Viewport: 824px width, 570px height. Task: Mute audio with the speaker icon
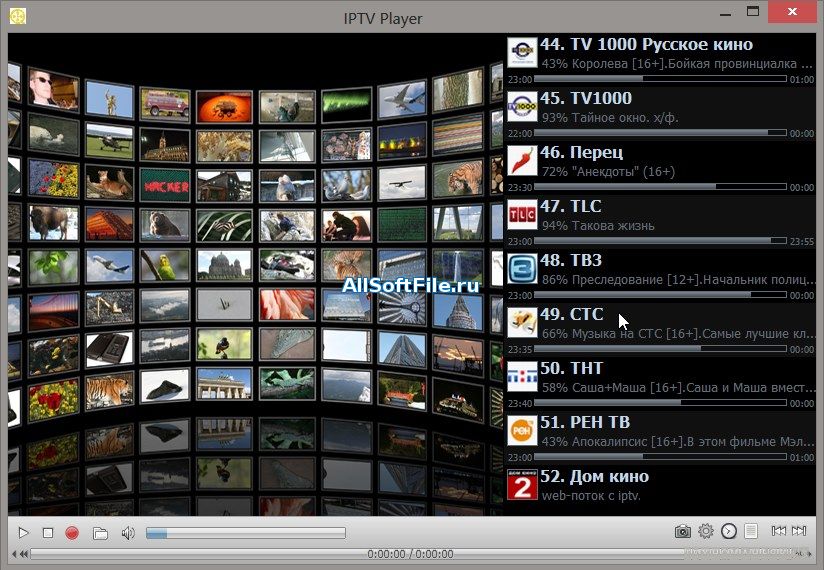[128, 533]
